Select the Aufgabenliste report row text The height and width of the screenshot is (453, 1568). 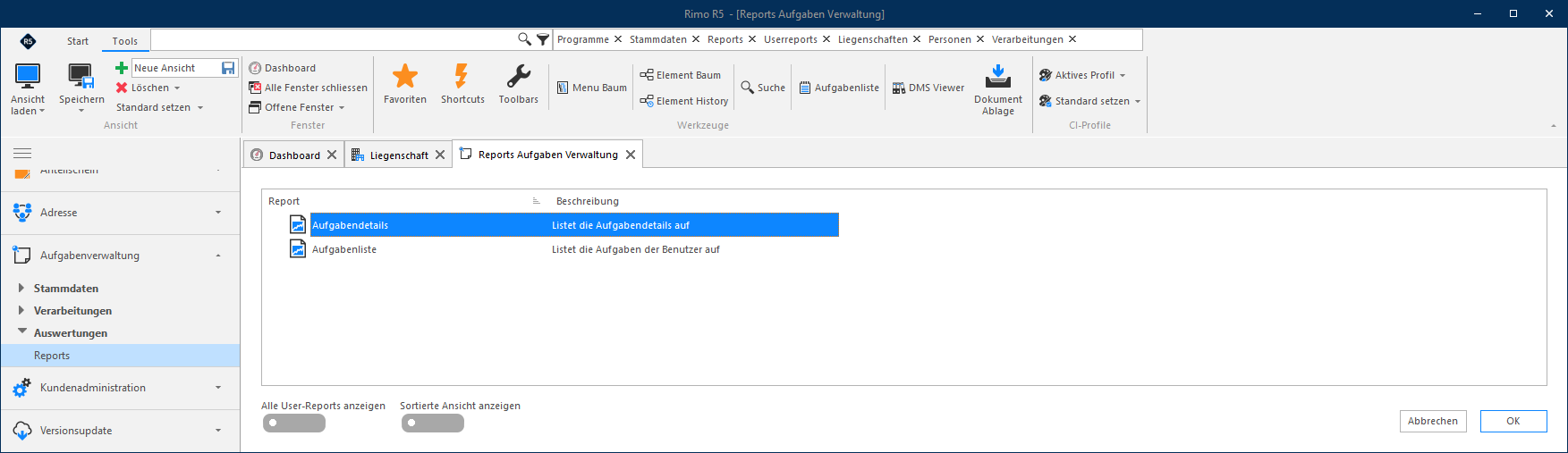344,249
